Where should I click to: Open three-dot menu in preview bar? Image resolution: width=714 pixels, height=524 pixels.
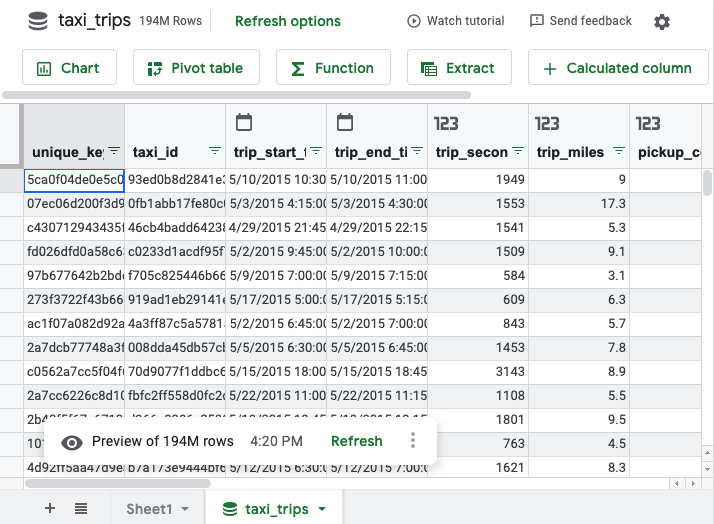click(413, 441)
